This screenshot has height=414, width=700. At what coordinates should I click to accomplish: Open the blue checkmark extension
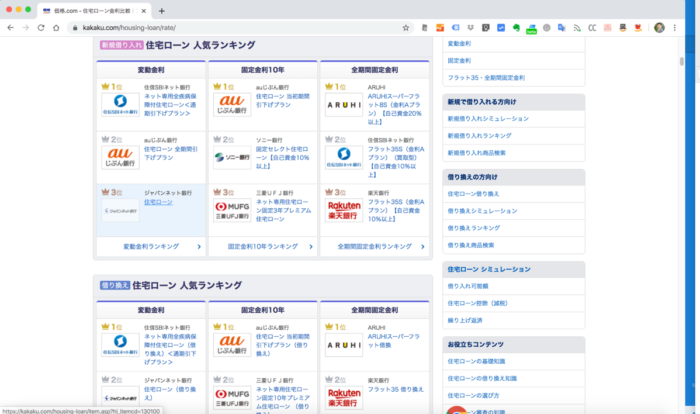[501, 28]
